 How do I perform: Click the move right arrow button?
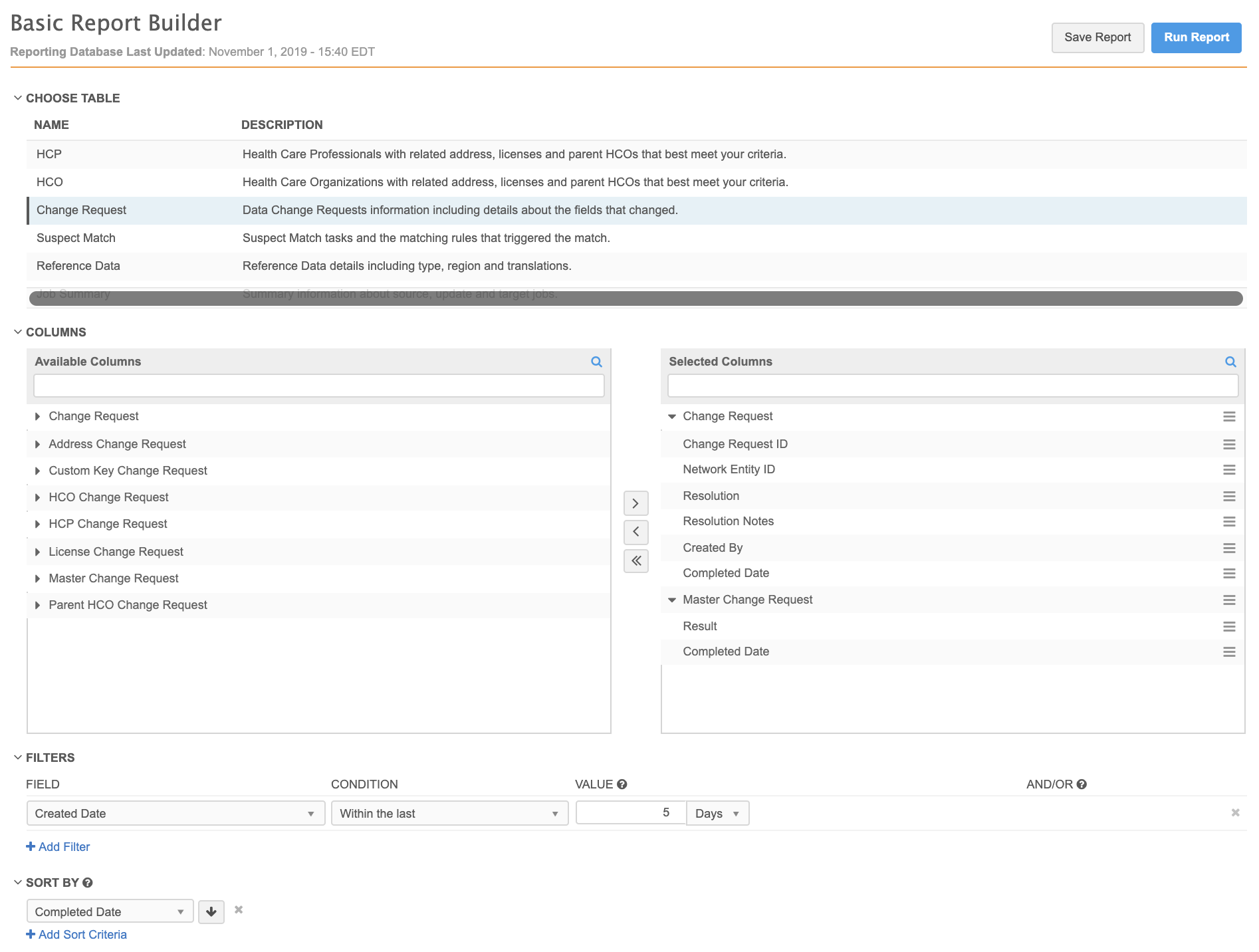[x=635, y=503]
